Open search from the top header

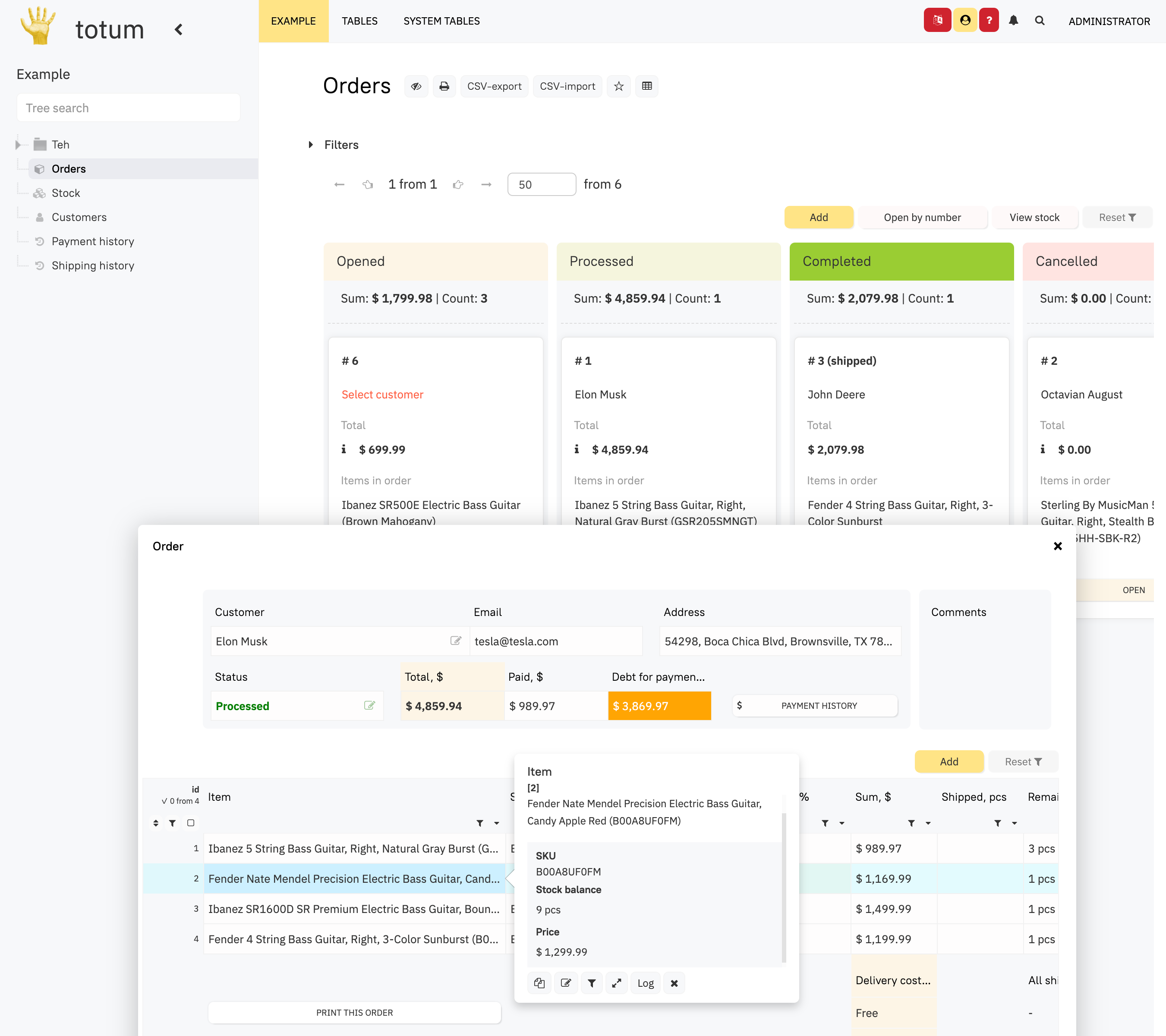point(1040,21)
